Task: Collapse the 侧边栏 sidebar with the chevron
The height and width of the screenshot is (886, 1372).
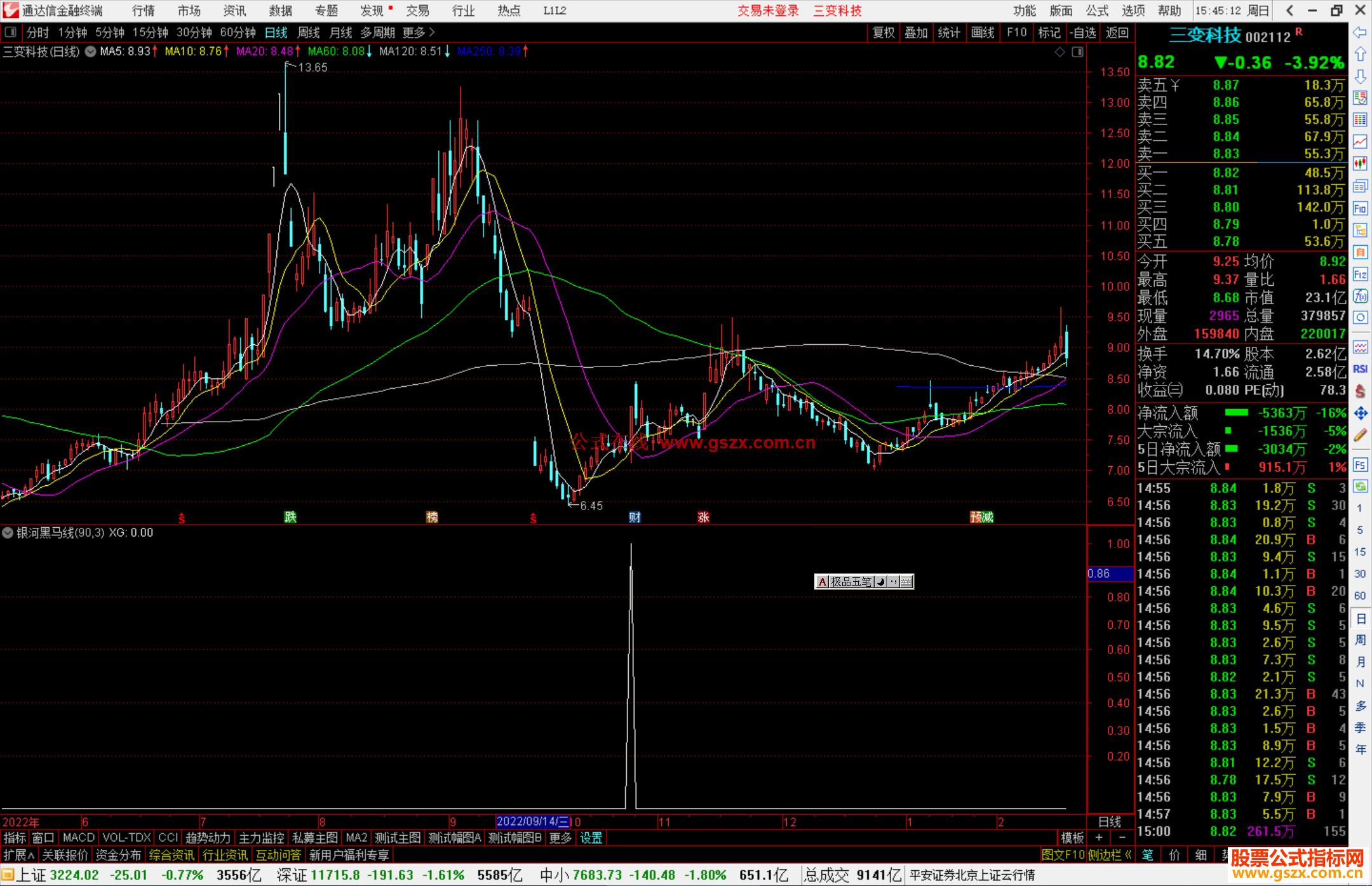Action: 1128,855
